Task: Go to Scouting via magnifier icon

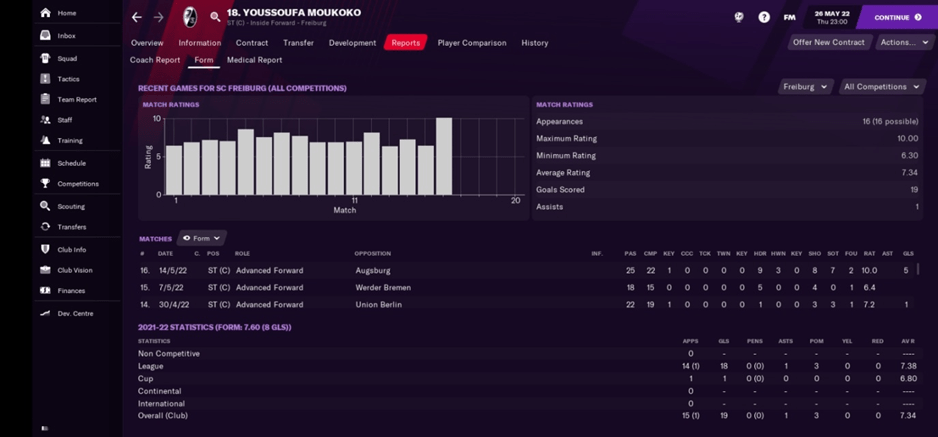Action: (45, 206)
